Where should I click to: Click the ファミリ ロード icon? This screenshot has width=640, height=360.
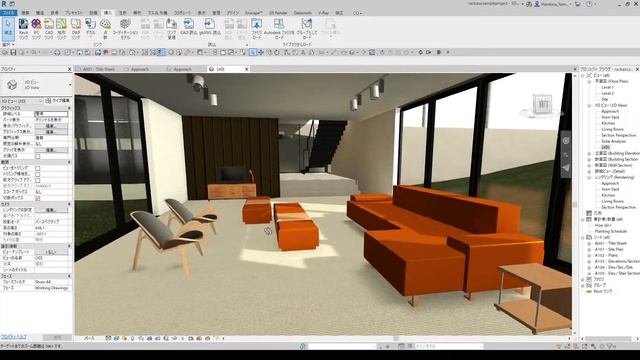[x=256, y=29]
